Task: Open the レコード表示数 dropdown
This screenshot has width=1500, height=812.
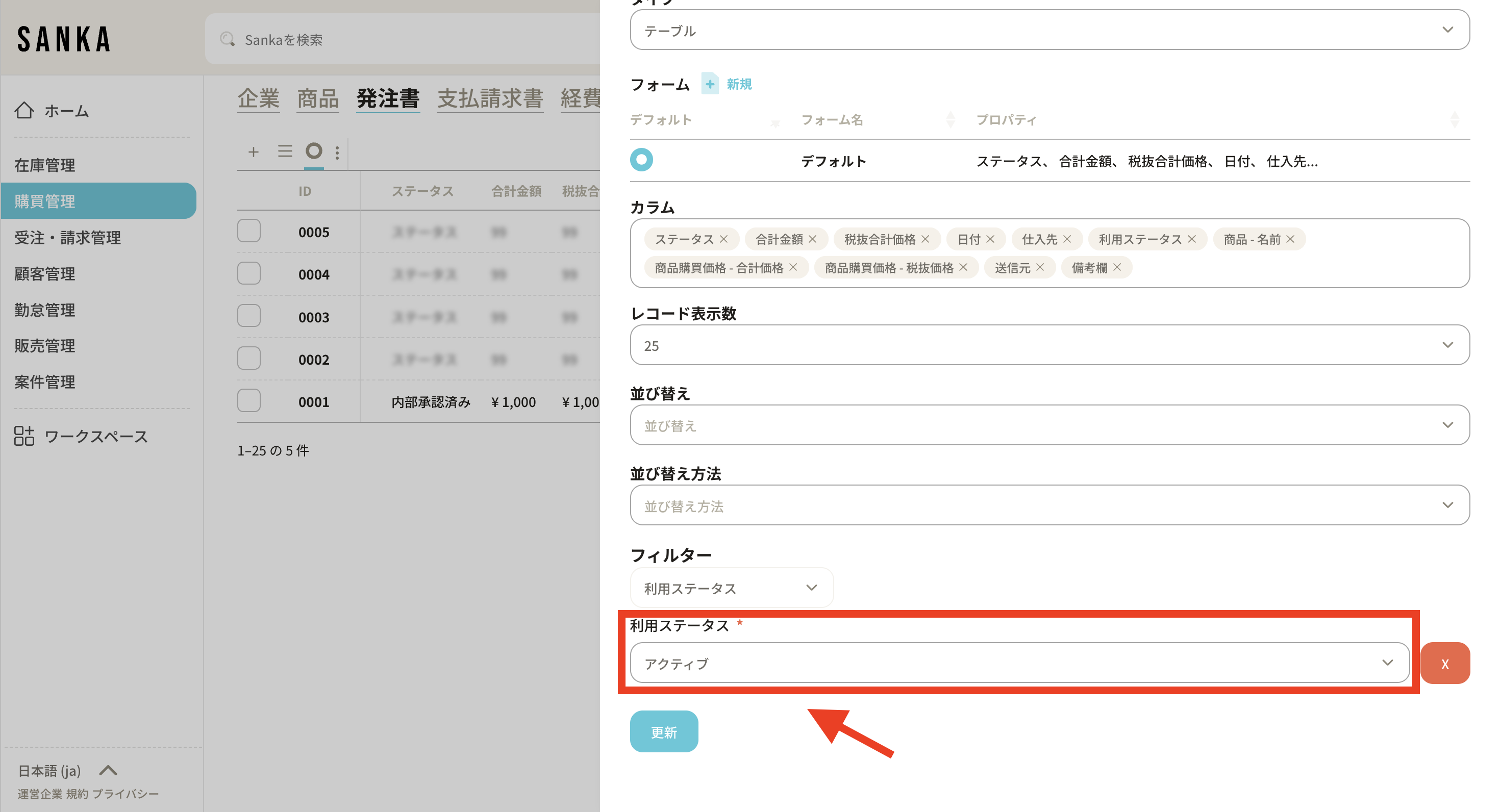Action: [x=1049, y=345]
